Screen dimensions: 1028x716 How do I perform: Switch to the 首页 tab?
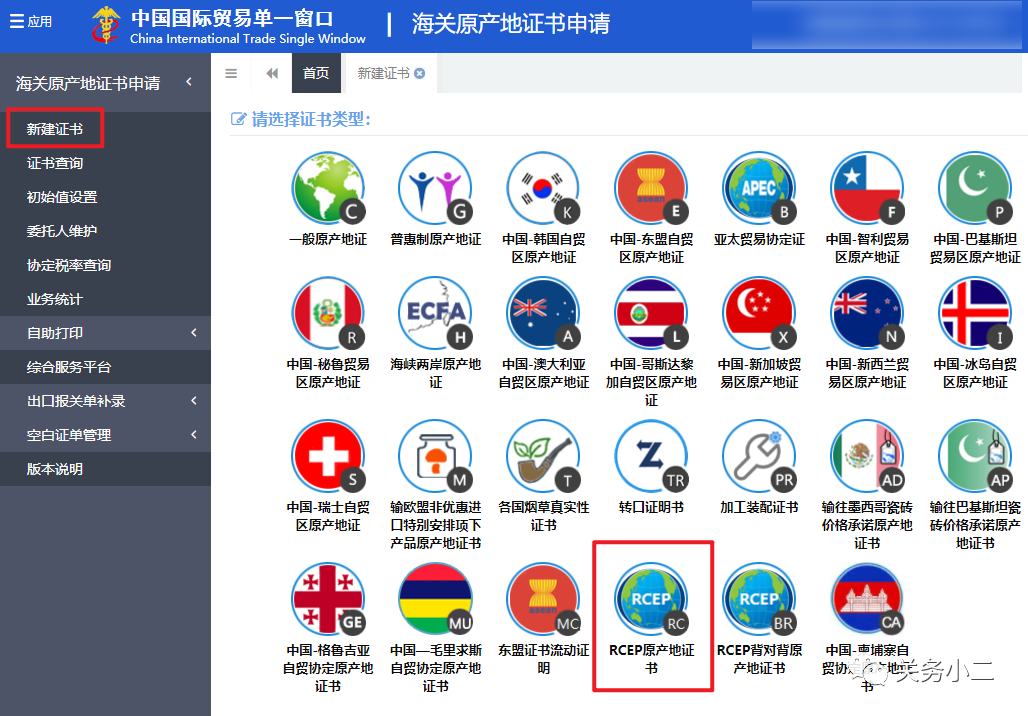pos(316,72)
